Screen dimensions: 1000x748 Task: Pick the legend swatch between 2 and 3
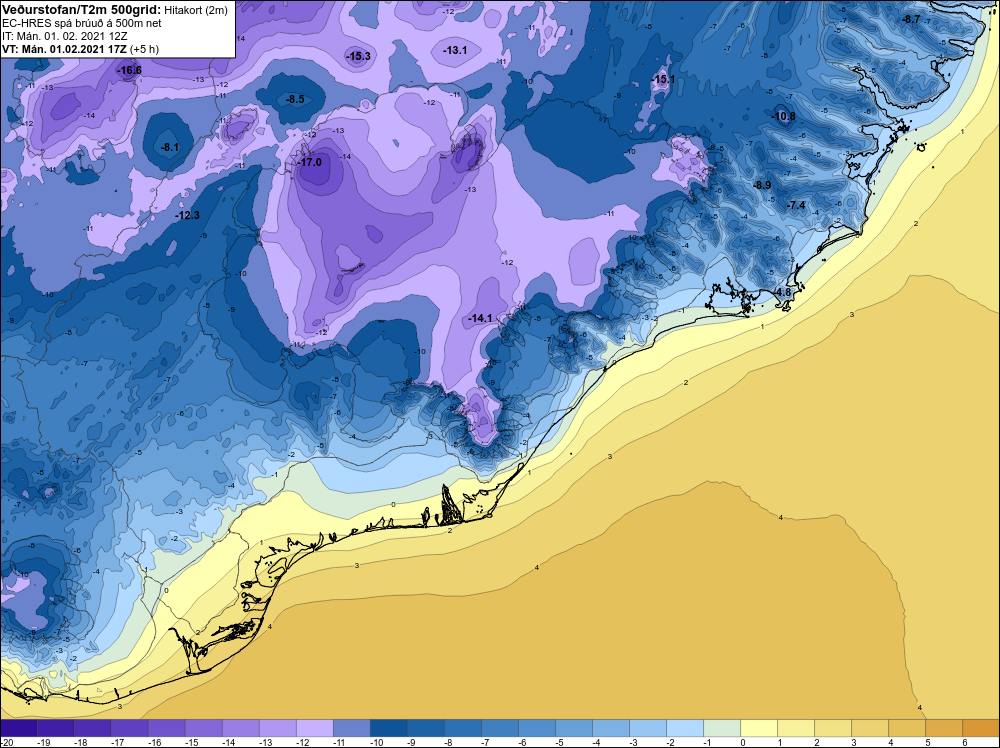pyautogui.click(x=833, y=728)
